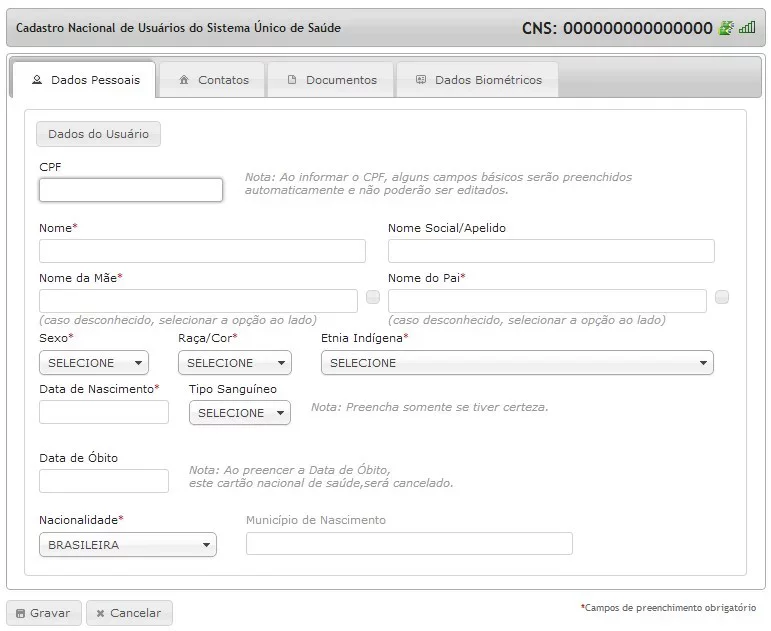Switch to the Dados Pessoais tab
This screenshot has width=771, height=631.
[84, 80]
